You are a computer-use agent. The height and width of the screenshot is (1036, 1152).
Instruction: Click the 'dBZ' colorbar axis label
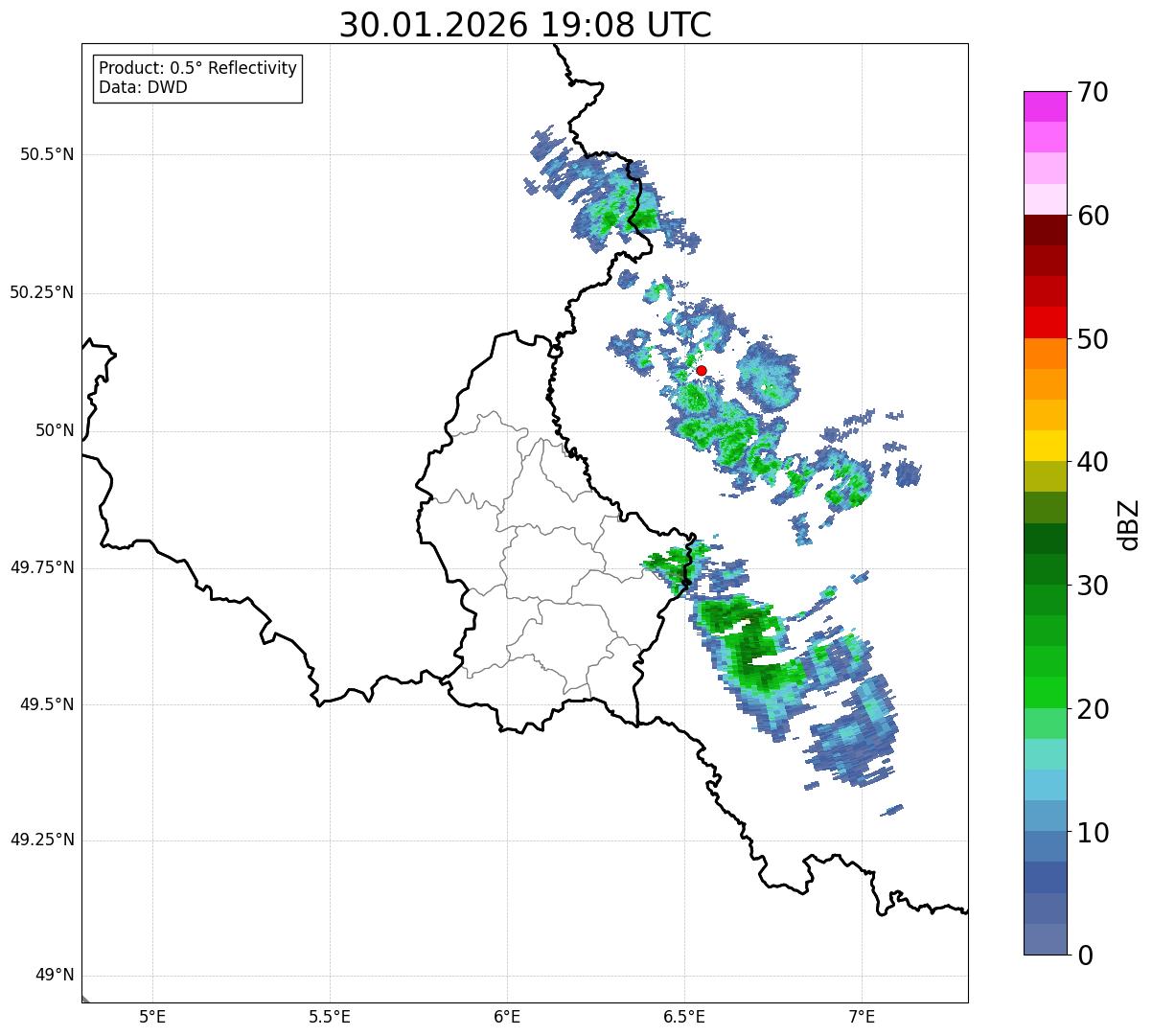pos(1129,524)
